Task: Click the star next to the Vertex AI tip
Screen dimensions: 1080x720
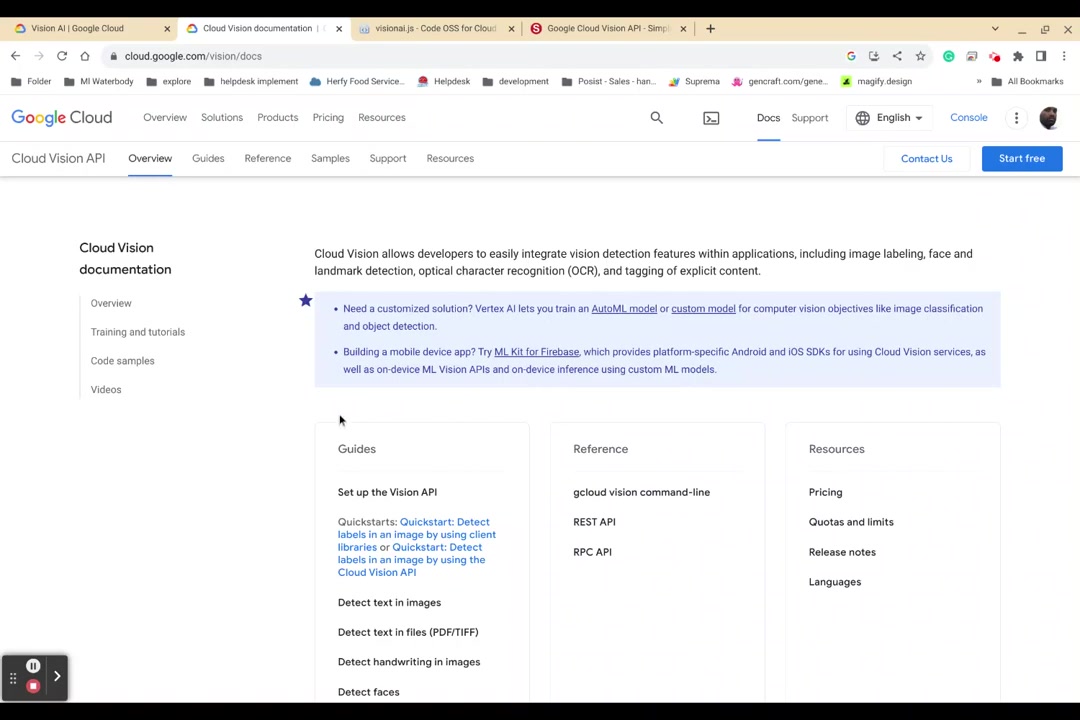Action: point(306,300)
